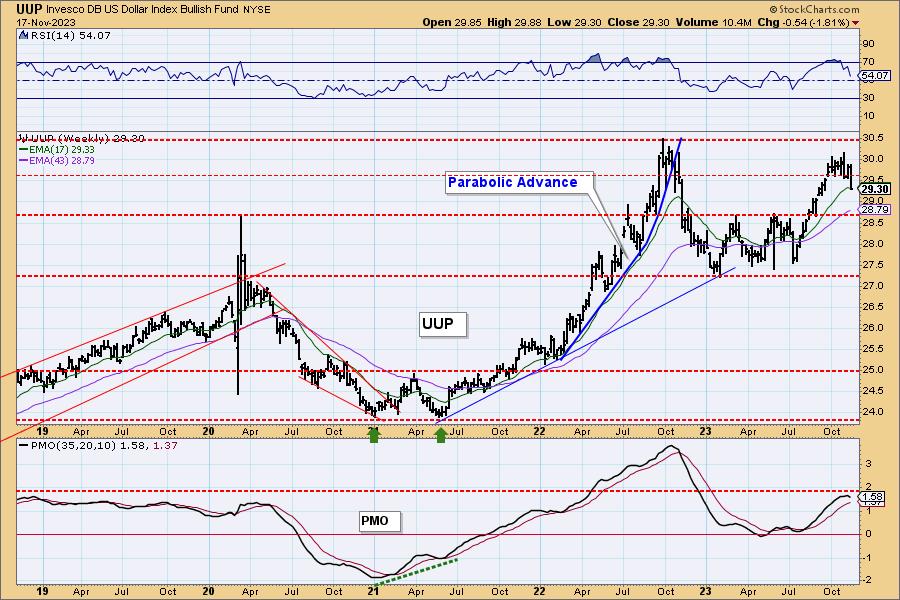Image resolution: width=900 pixels, height=600 pixels.
Task: Click the 26.0 price axis label
Action: tap(871, 328)
